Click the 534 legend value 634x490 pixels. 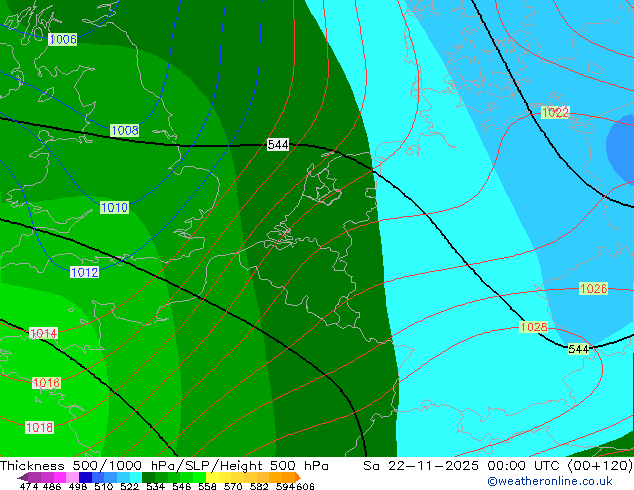click(155, 486)
